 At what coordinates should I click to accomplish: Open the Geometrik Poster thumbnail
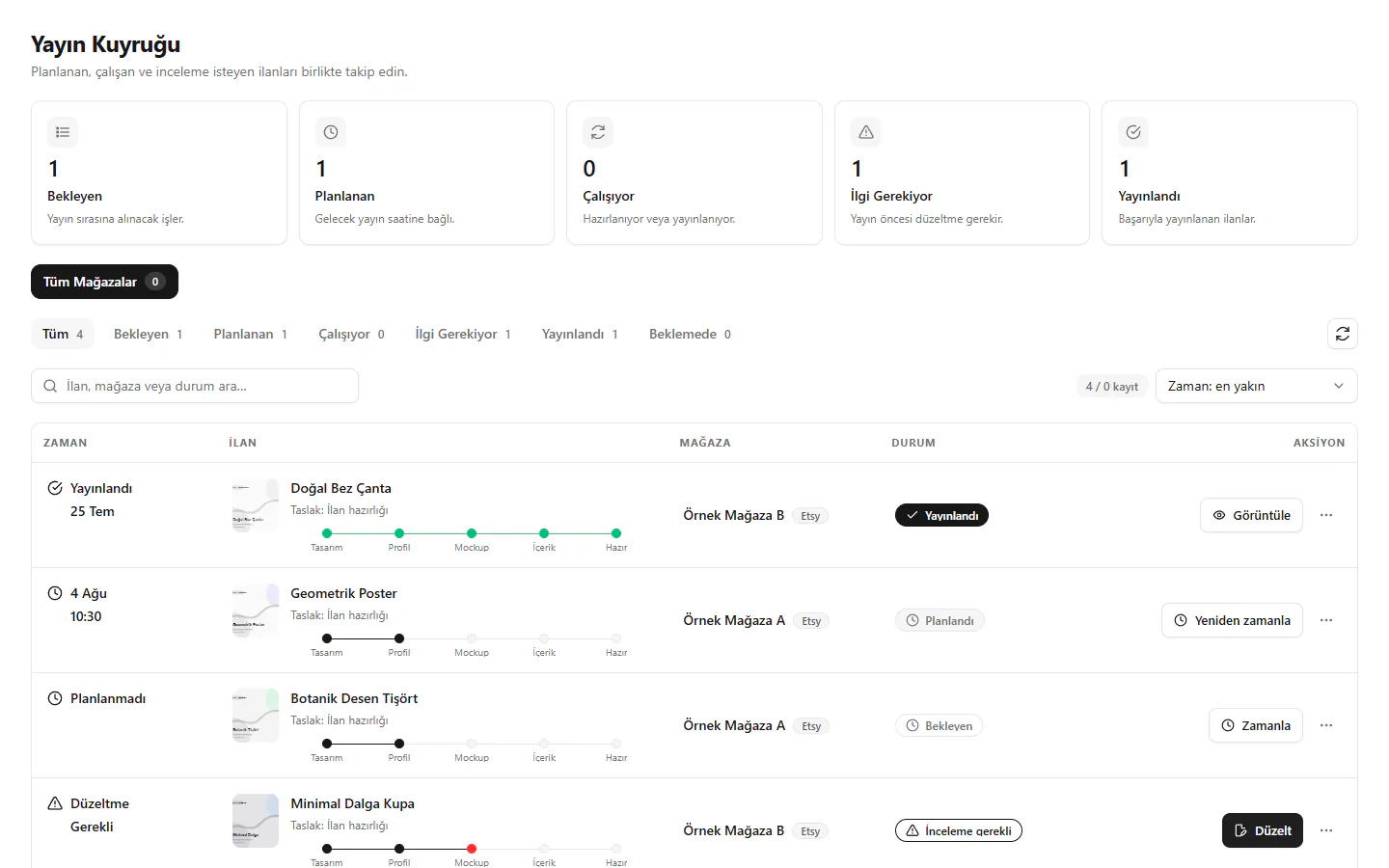click(256, 611)
